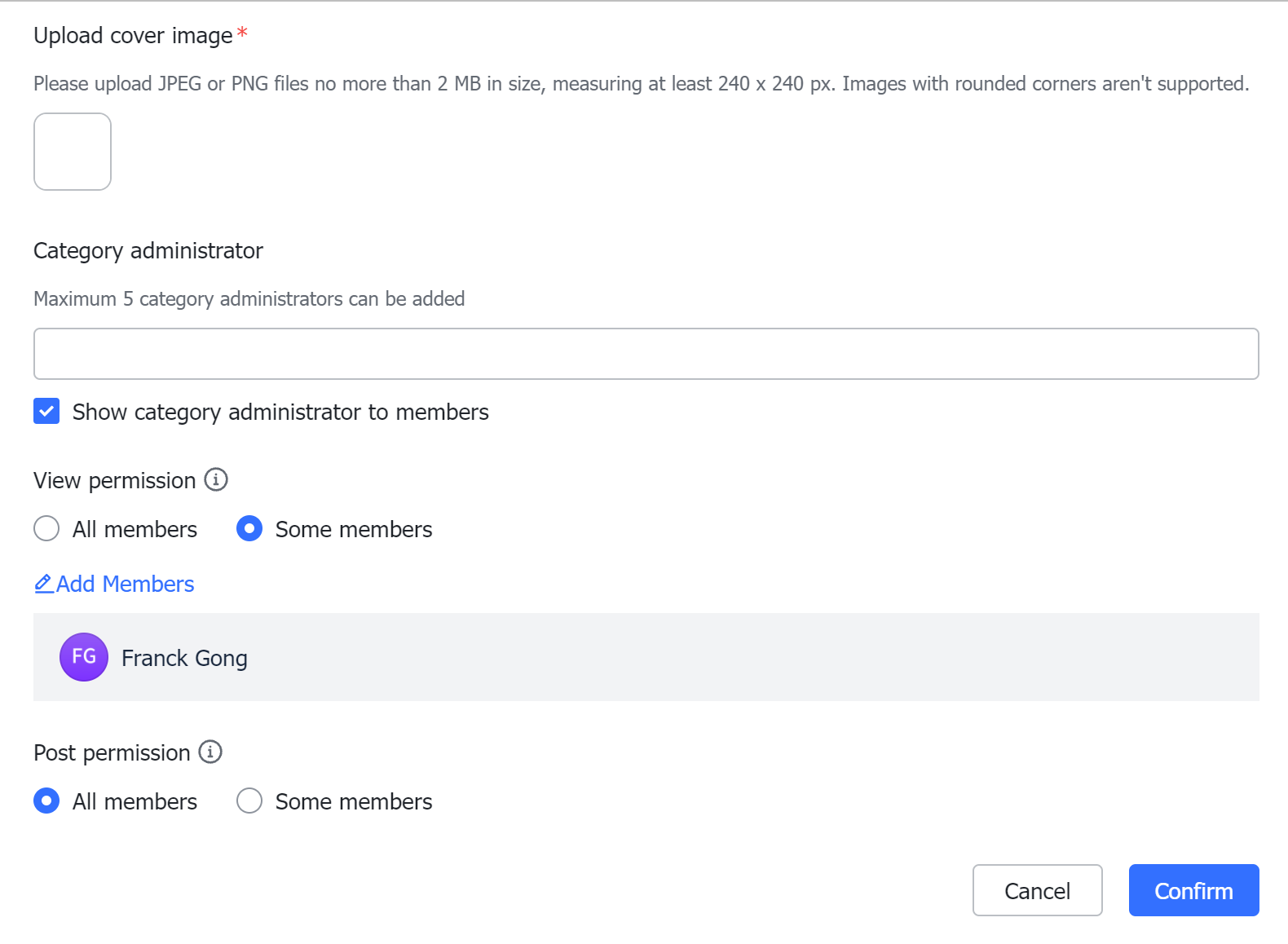Screen dimensions: 1288x944
Task: Click the Show category administrator label text
Action: tap(280, 412)
